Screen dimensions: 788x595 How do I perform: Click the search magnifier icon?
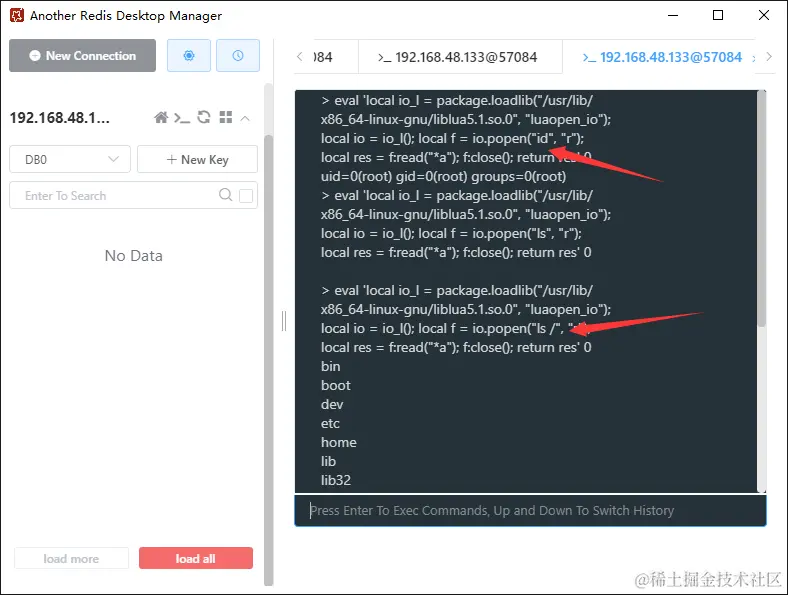[226, 195]
